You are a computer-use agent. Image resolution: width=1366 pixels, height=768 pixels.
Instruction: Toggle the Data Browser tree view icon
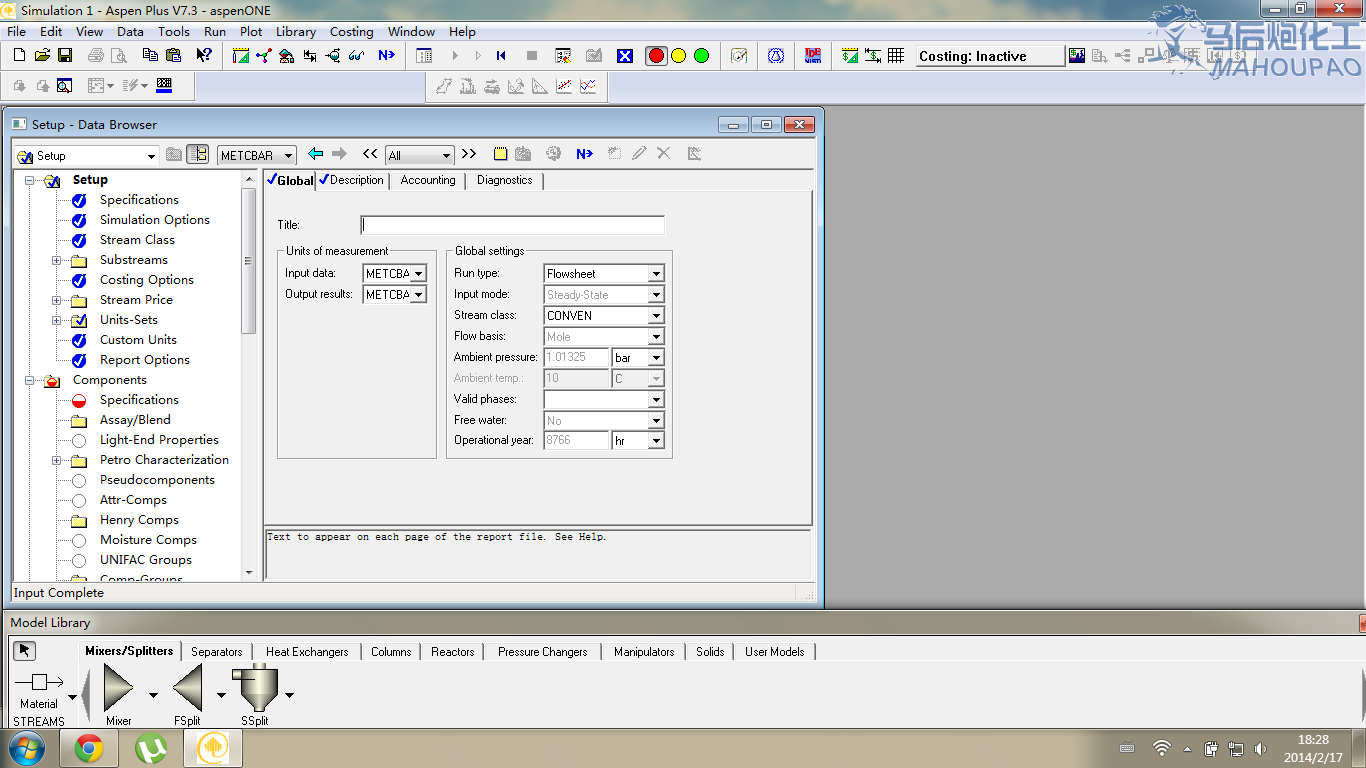[198, 154]
